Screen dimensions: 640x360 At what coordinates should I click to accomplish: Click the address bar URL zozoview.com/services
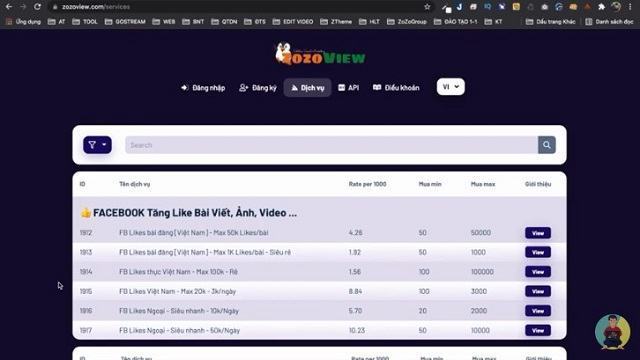[x=96, y=7]
